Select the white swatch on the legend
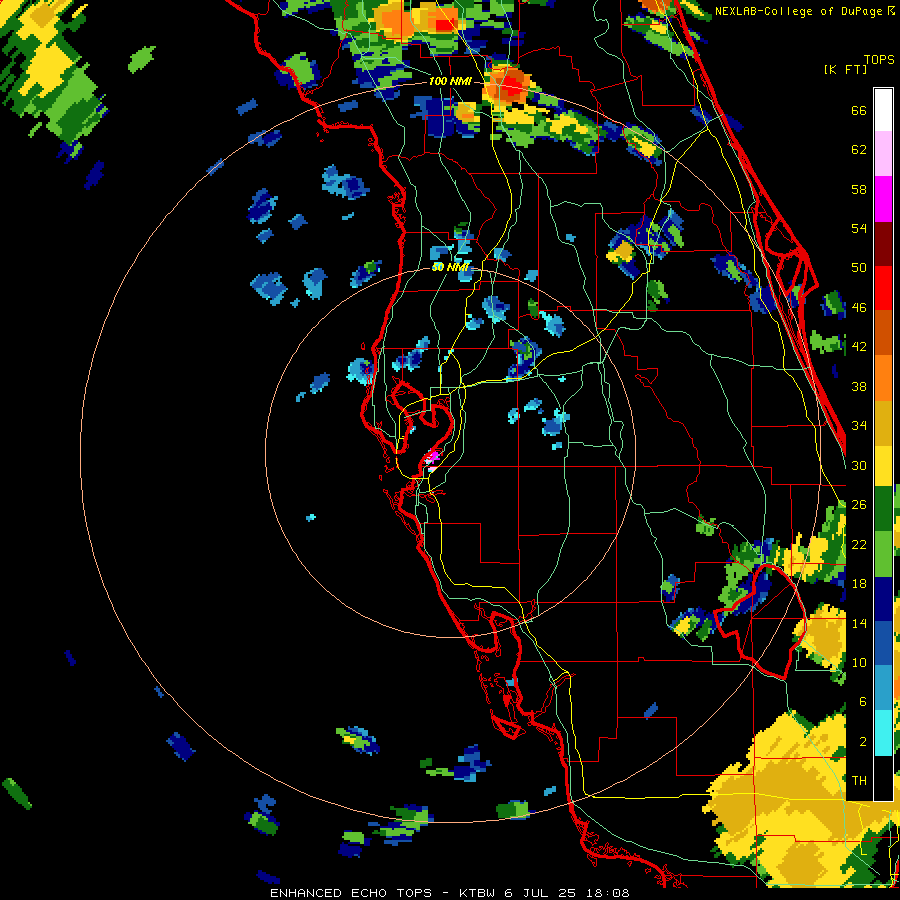The width and height of the screenshot is (900, 900). tap(883, 110)
